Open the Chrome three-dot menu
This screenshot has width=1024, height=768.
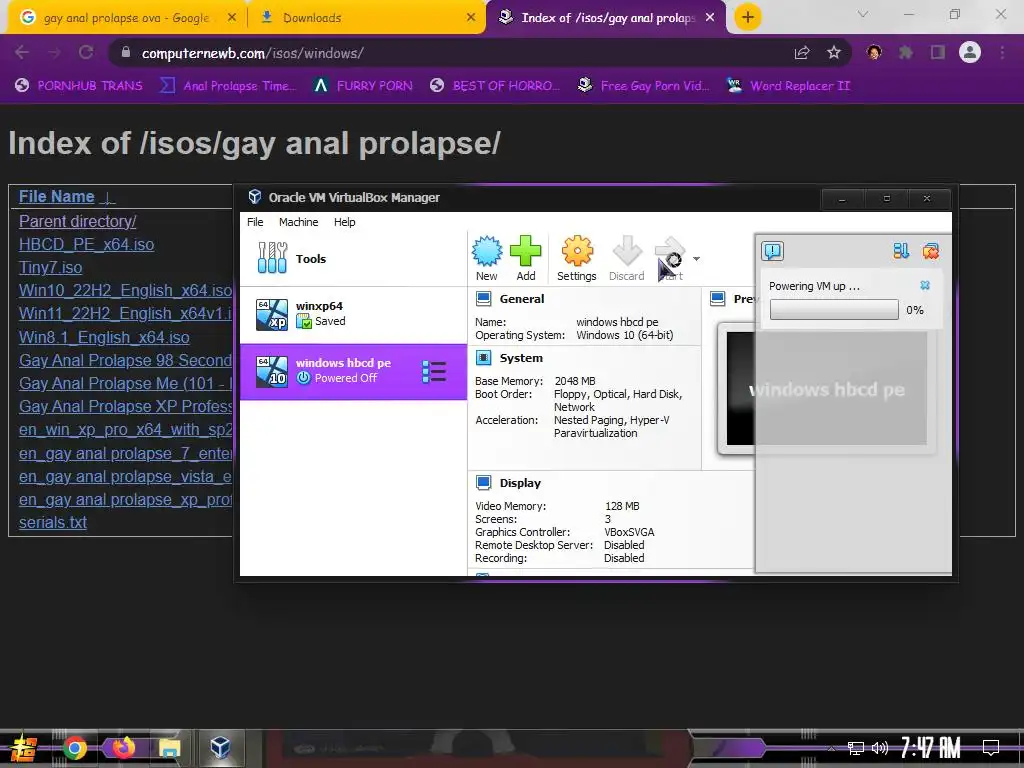(x=1002, y=52)
